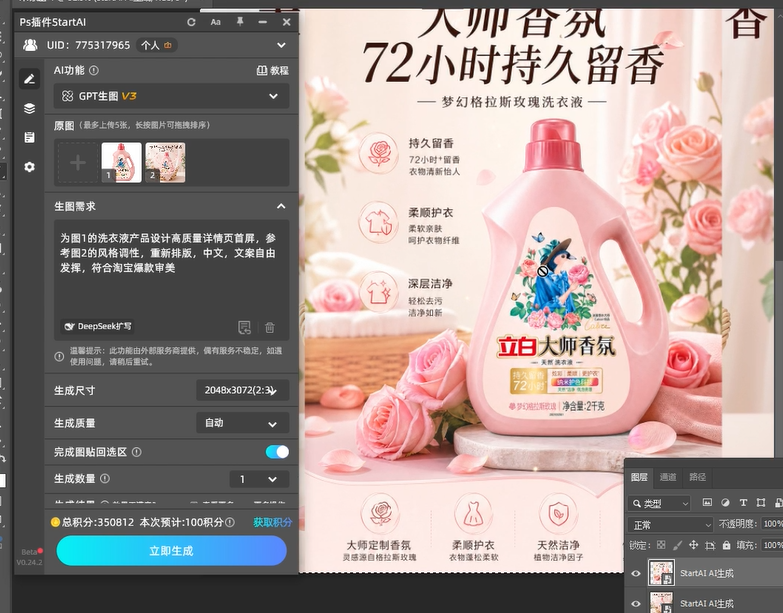The width and height of the screenshot is (783, 613).
Task: Select the pencil edit sidebar icon
Action: pos(29,79)
